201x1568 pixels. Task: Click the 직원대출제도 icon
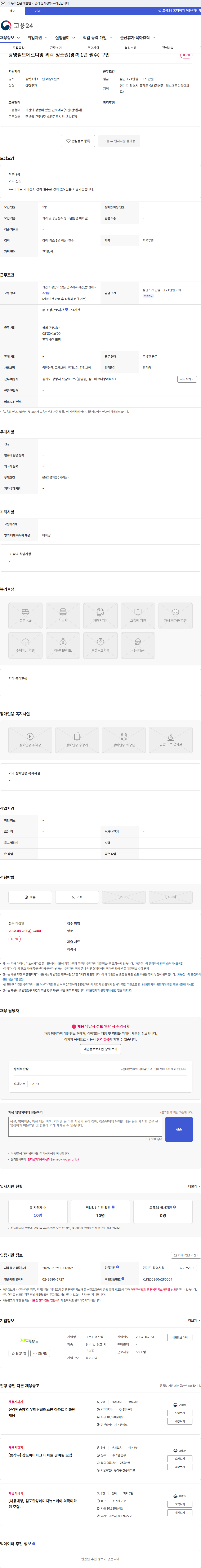(x=63, y=645)
